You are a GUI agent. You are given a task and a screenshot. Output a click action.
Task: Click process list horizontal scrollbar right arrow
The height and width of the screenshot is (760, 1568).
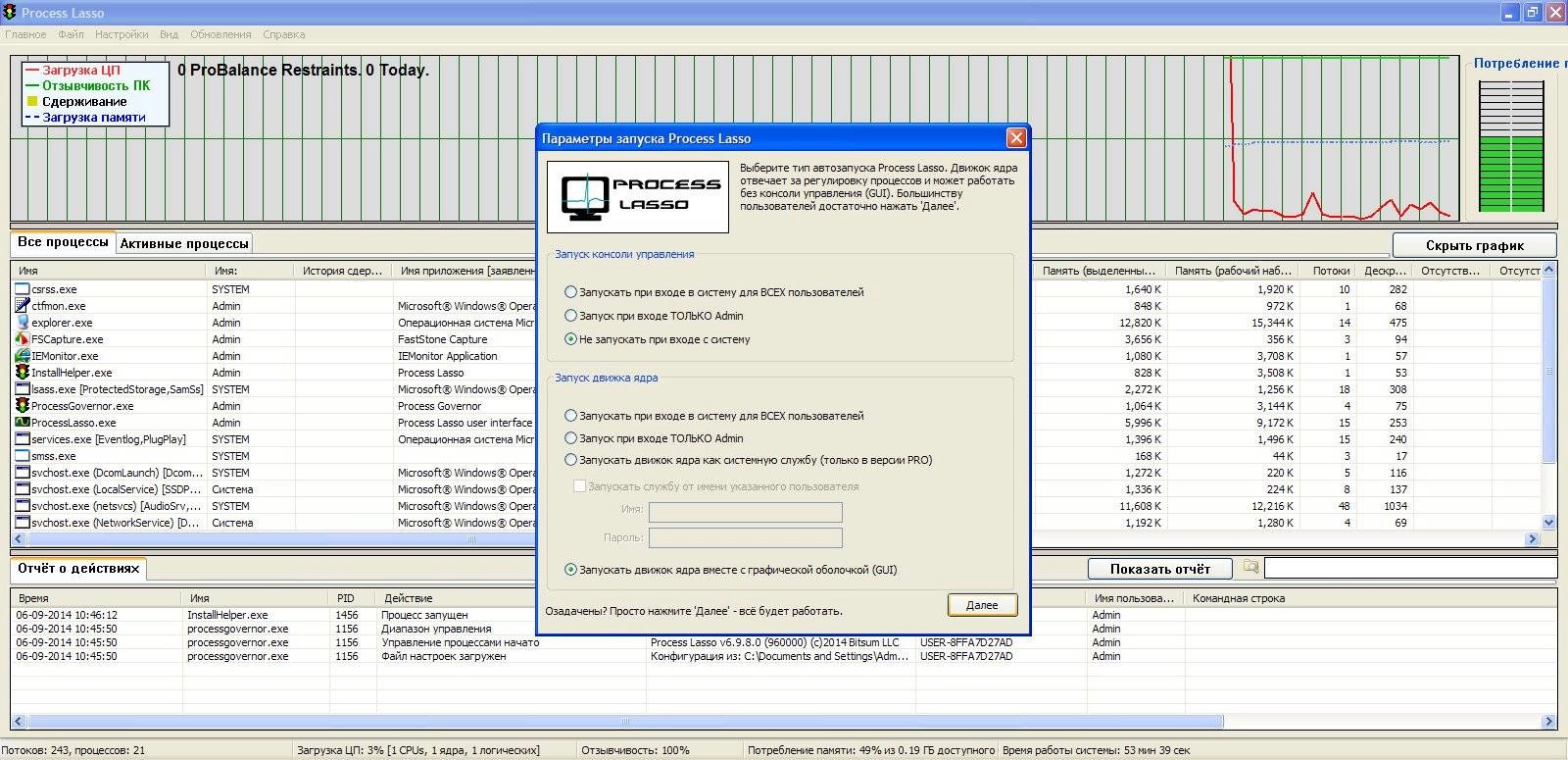(1533, 539)
